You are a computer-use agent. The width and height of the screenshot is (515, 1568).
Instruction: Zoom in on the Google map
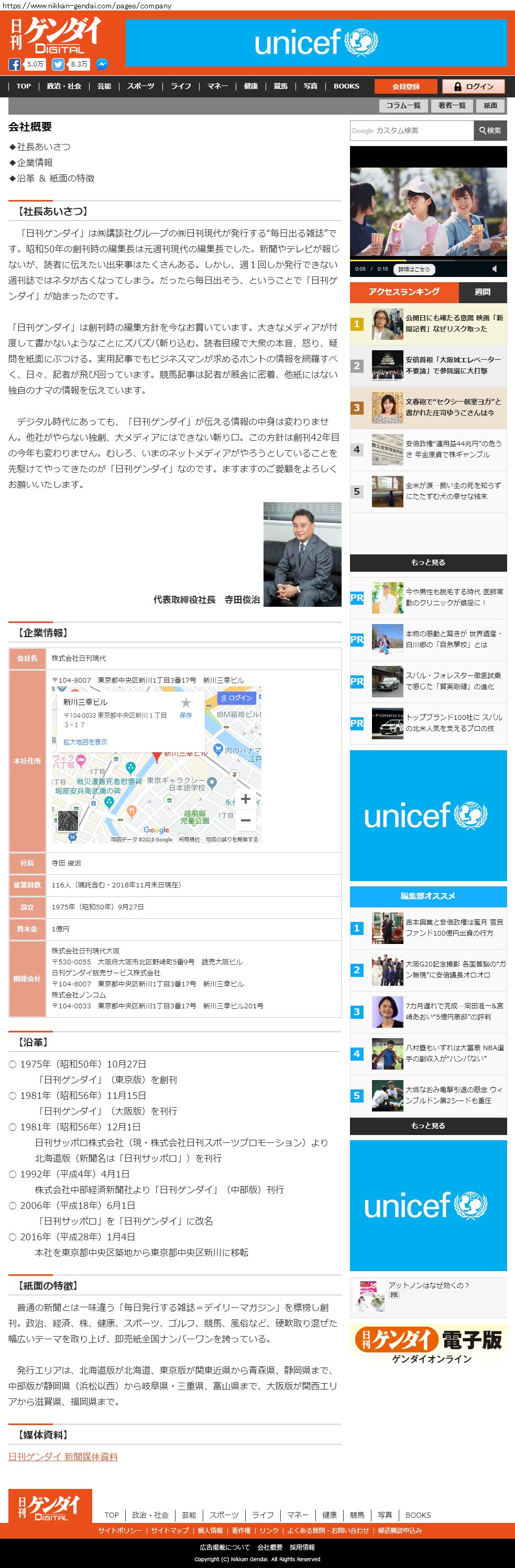(x=245, y=798)
